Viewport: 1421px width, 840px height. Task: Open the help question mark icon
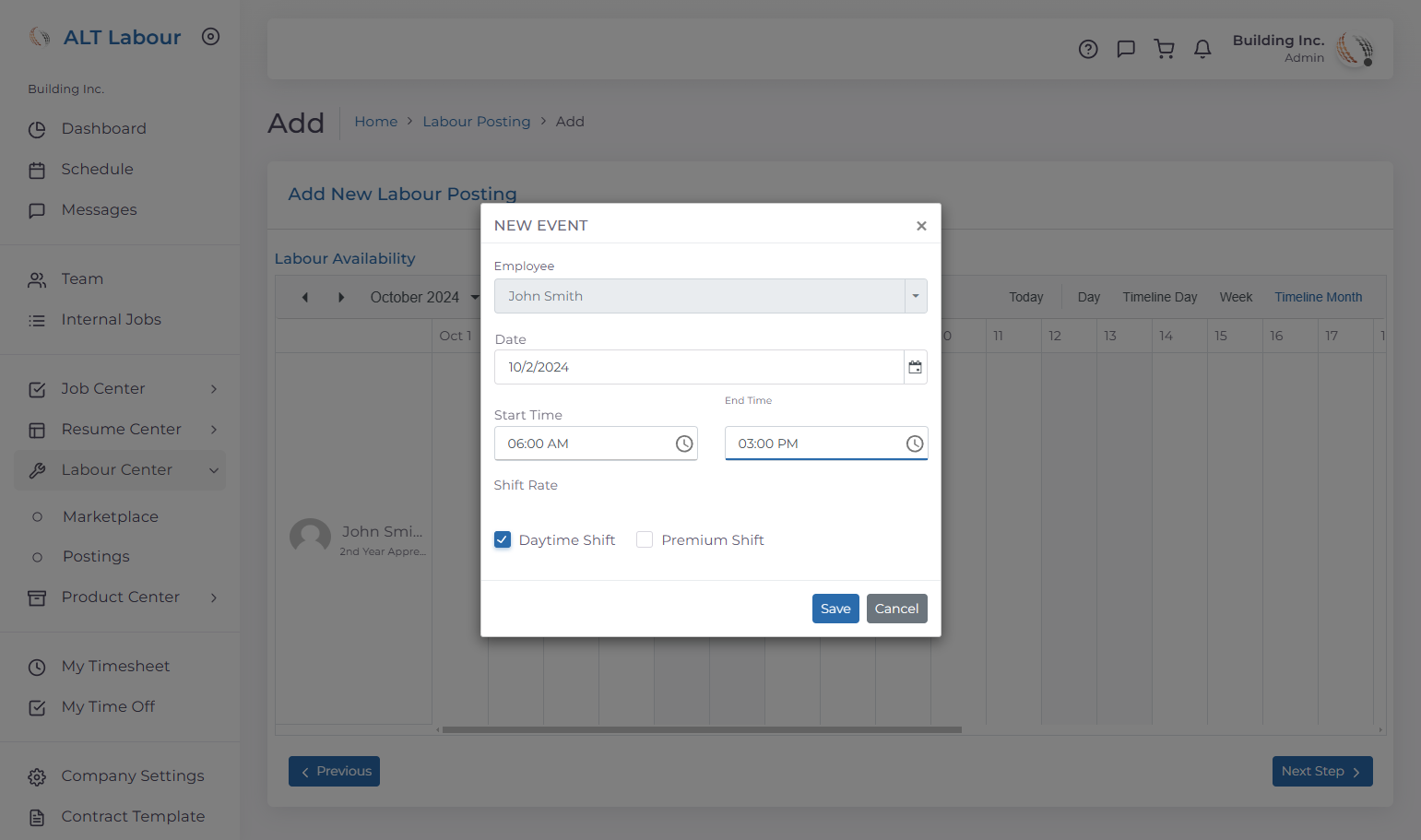click(x=1088, y=49)
